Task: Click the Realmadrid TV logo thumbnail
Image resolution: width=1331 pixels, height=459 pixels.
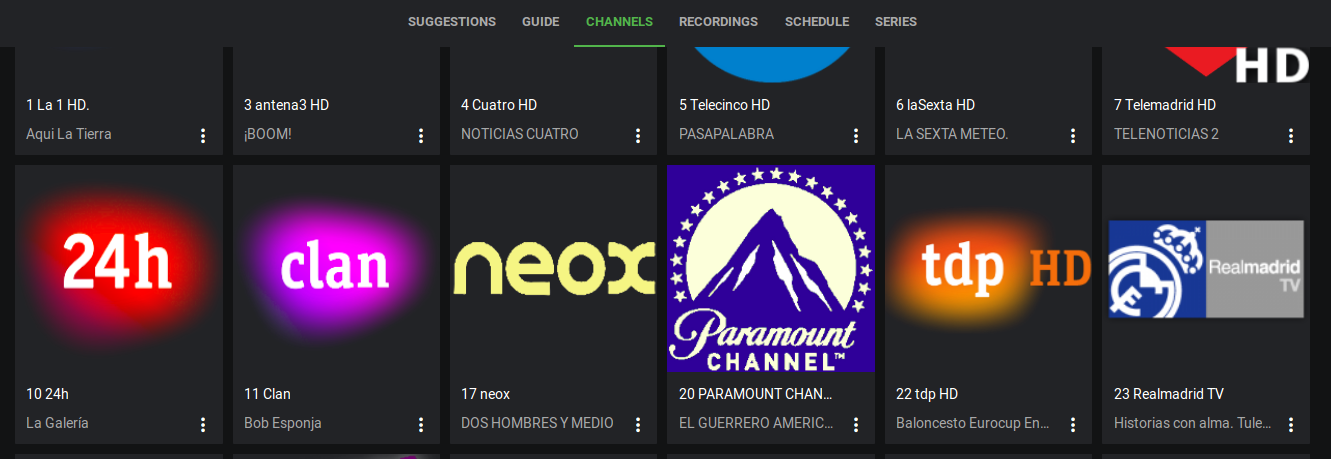Action: coord(1206,269)
